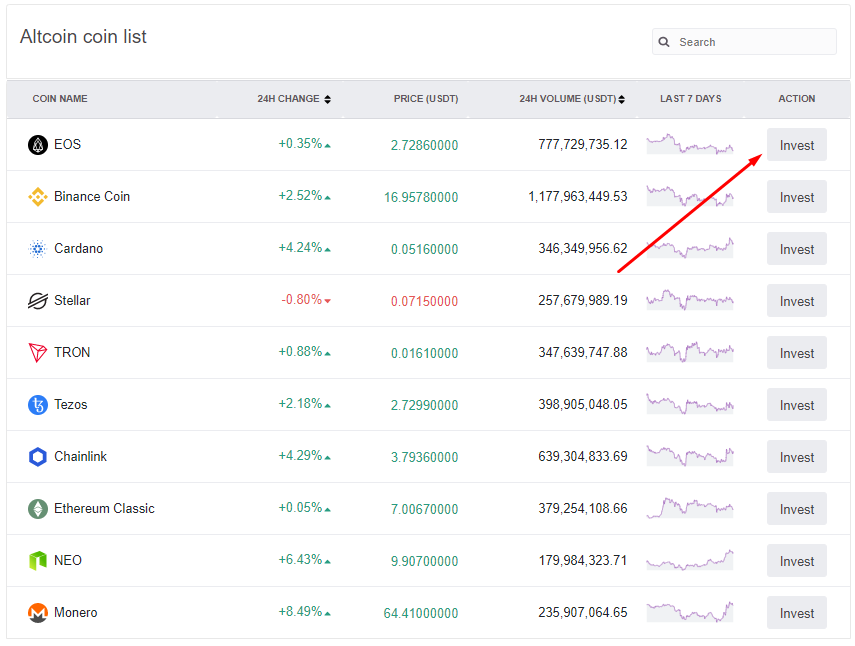855x646 pixels.
Task: Click the LAST 7 DAYS column header
Action: point(690,99)
